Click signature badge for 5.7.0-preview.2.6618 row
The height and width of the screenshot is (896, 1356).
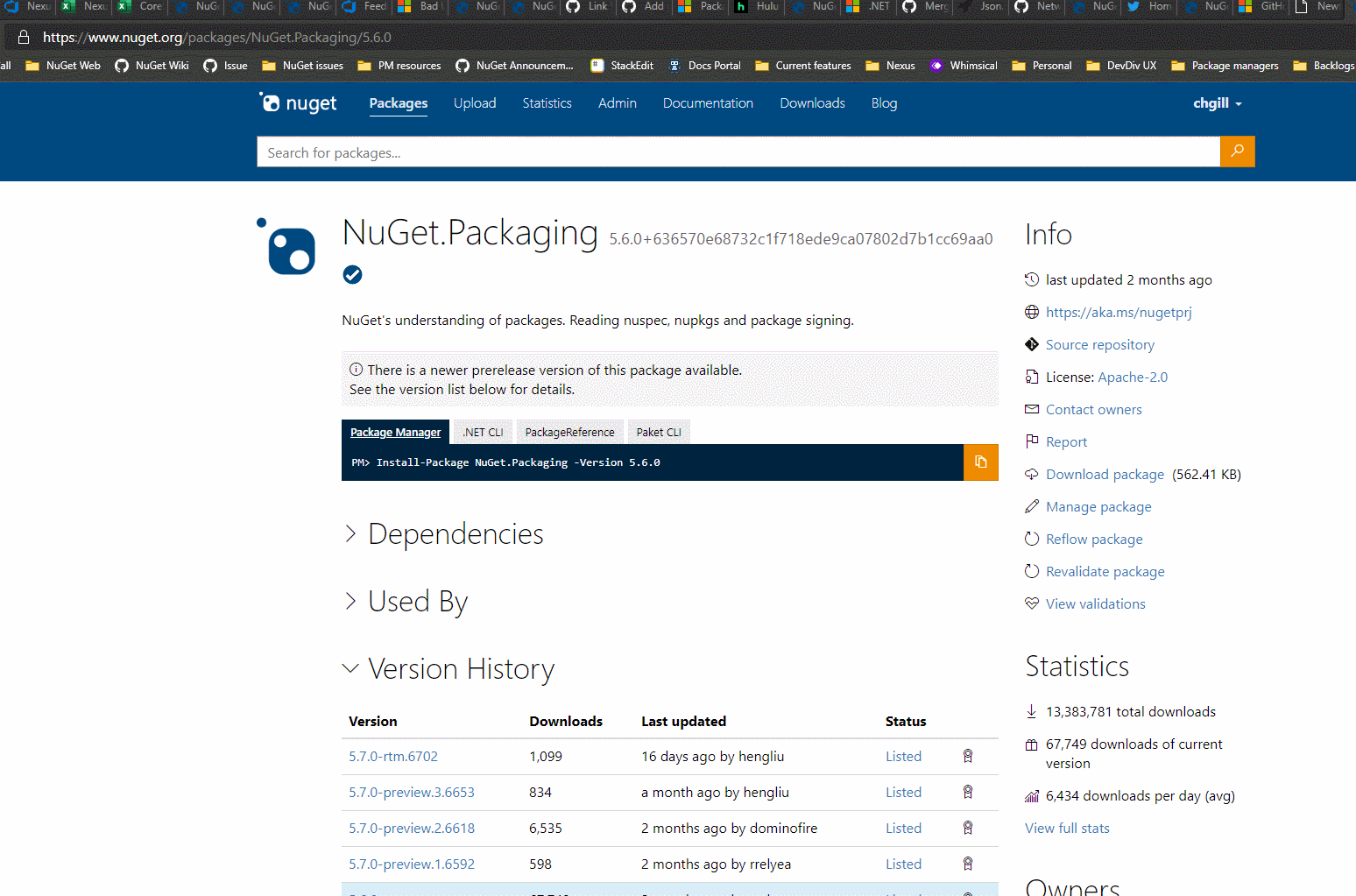tap(968, 828)
